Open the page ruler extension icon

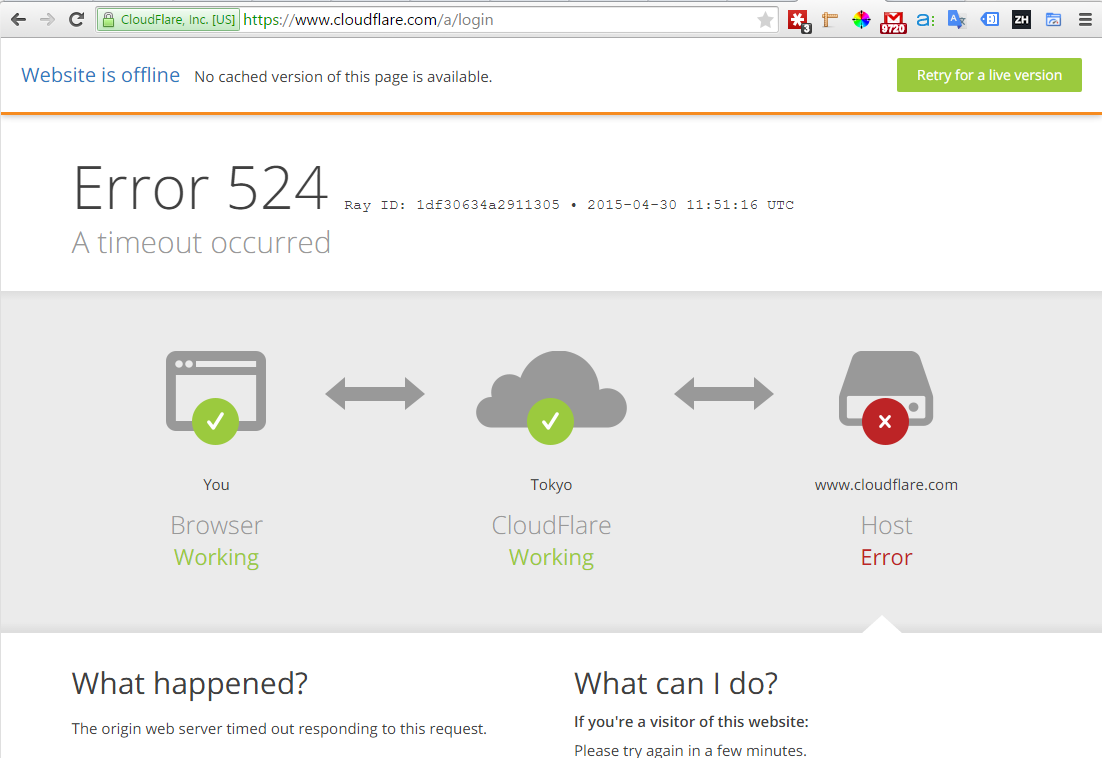click(x=830, y=20)
